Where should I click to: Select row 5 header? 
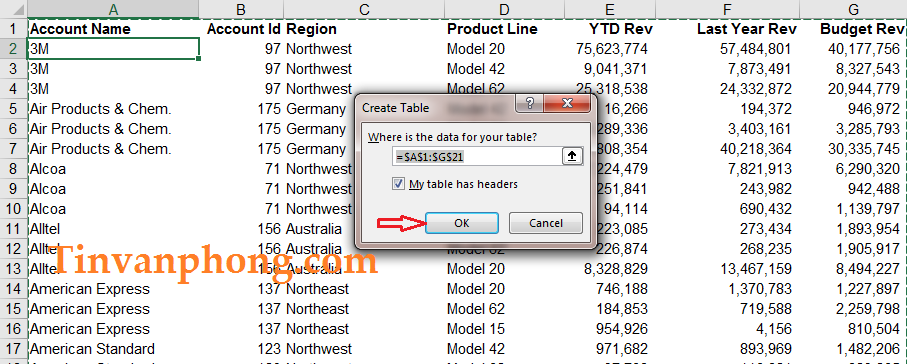click(x=13, y=109)
